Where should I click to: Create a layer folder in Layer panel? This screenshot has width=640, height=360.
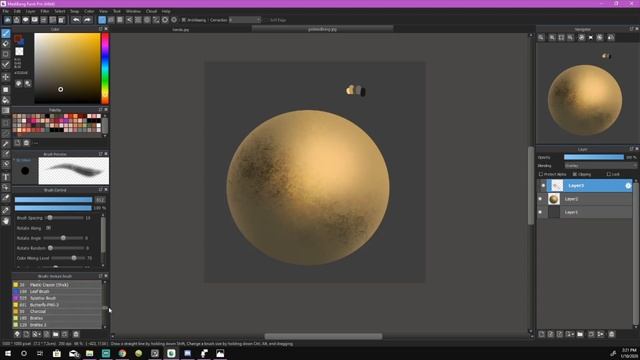(x=580, y=334)
